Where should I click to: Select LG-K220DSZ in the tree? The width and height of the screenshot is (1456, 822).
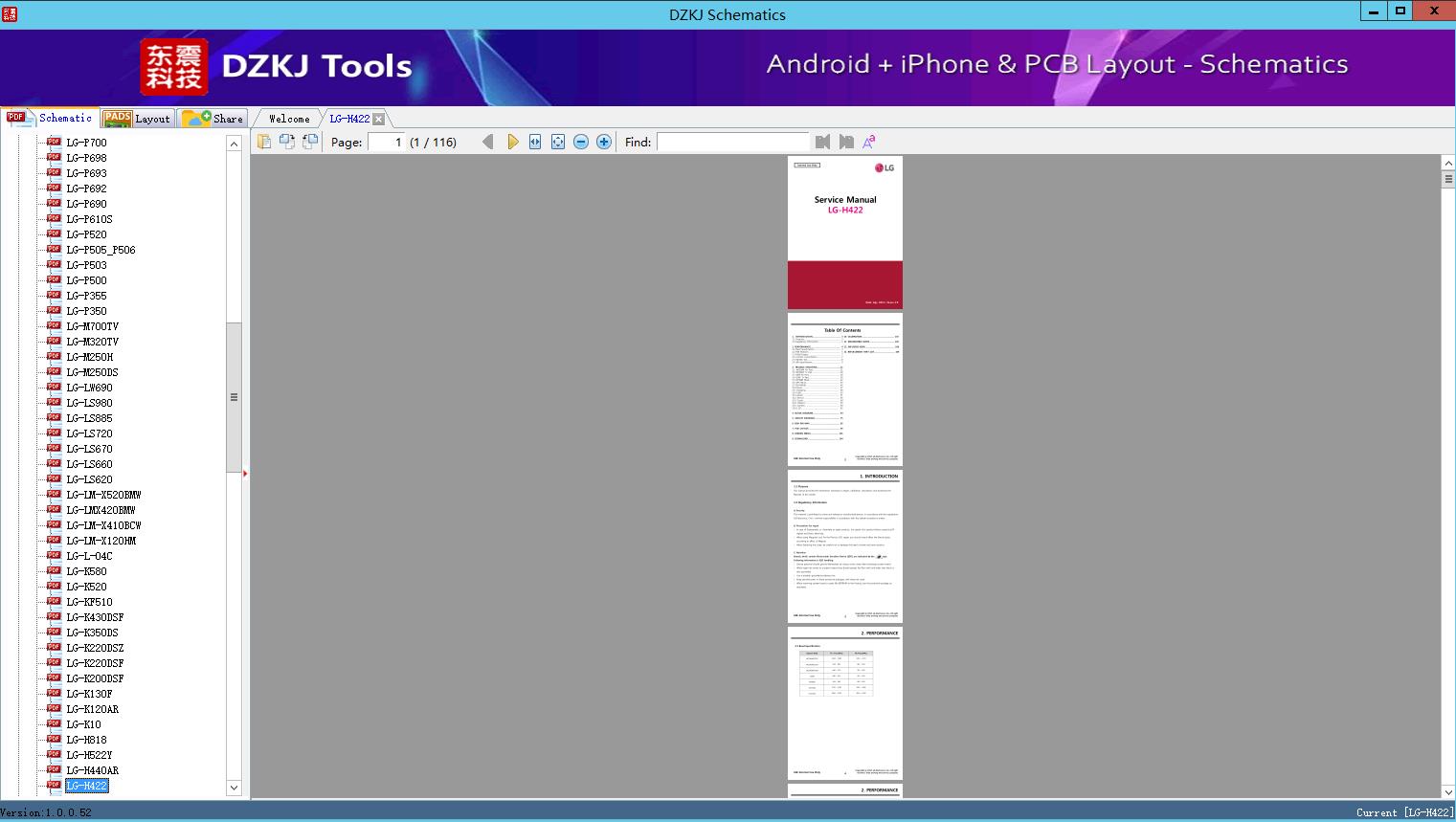click(96, 648)
